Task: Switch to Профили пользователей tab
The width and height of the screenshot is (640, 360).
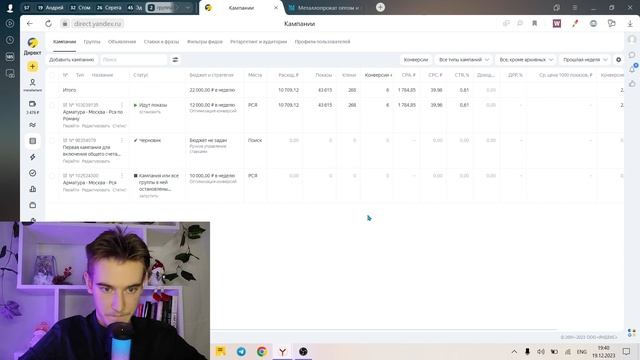Action: point(322,42)
